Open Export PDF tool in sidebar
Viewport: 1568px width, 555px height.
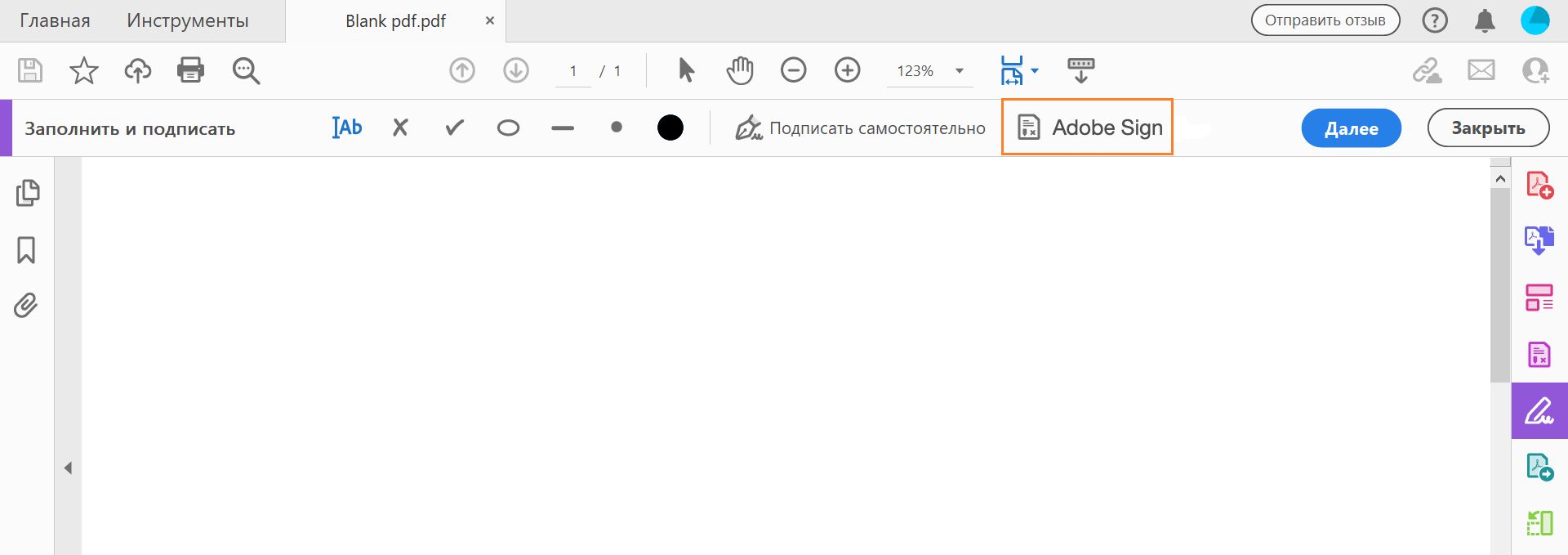coord(1539,241)
